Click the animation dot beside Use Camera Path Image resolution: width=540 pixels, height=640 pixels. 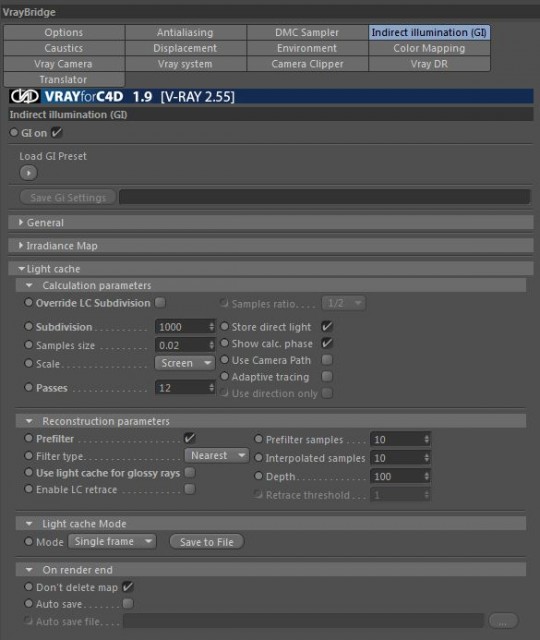coord(224,360)
